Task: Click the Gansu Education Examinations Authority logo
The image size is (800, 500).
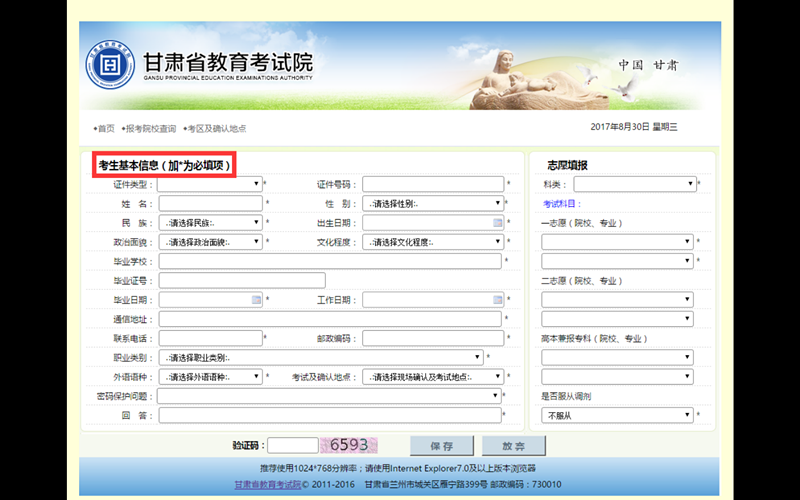Action: click(x=110, y=64)
